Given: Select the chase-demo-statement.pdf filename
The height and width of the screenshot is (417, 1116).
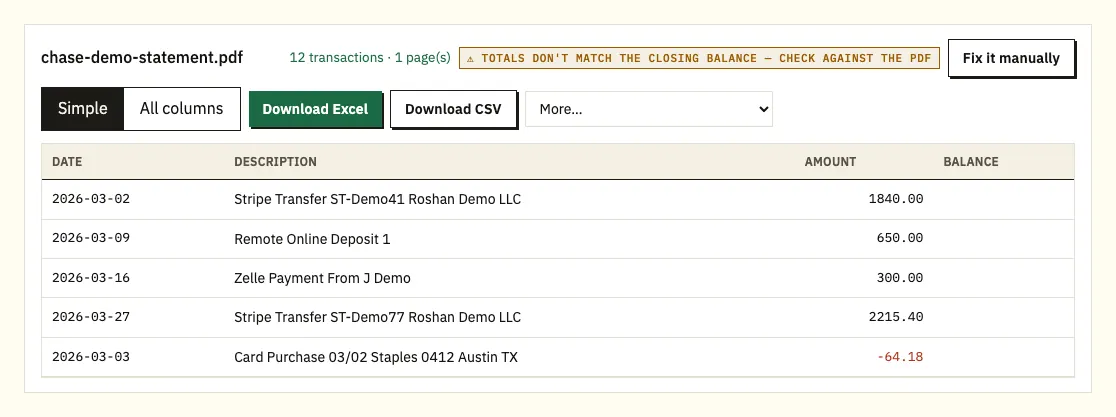Looking at the screenshot, I should (142, 58).
